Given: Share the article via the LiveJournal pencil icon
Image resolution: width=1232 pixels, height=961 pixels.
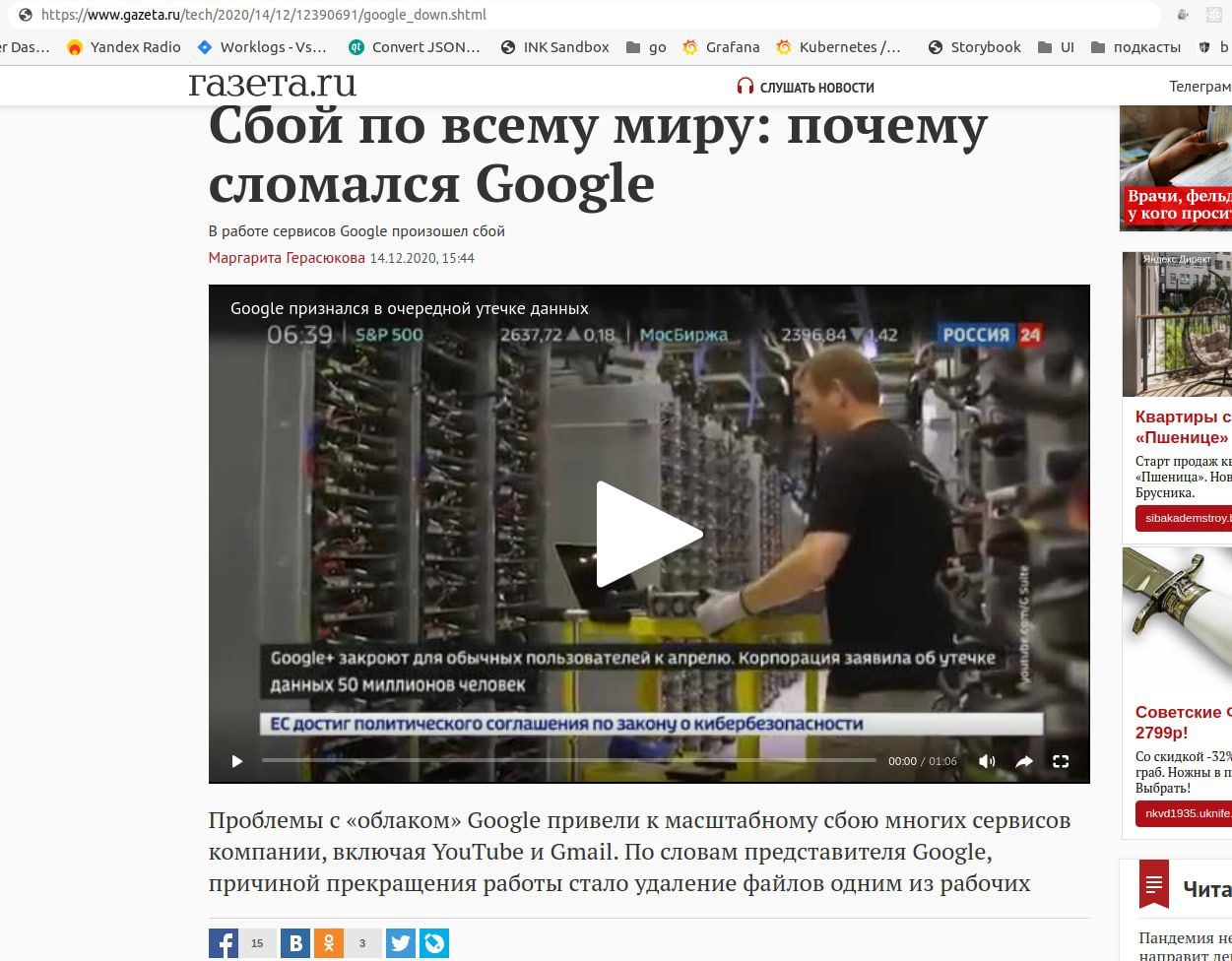Looking at the screenshot, I should coord(434,943).
